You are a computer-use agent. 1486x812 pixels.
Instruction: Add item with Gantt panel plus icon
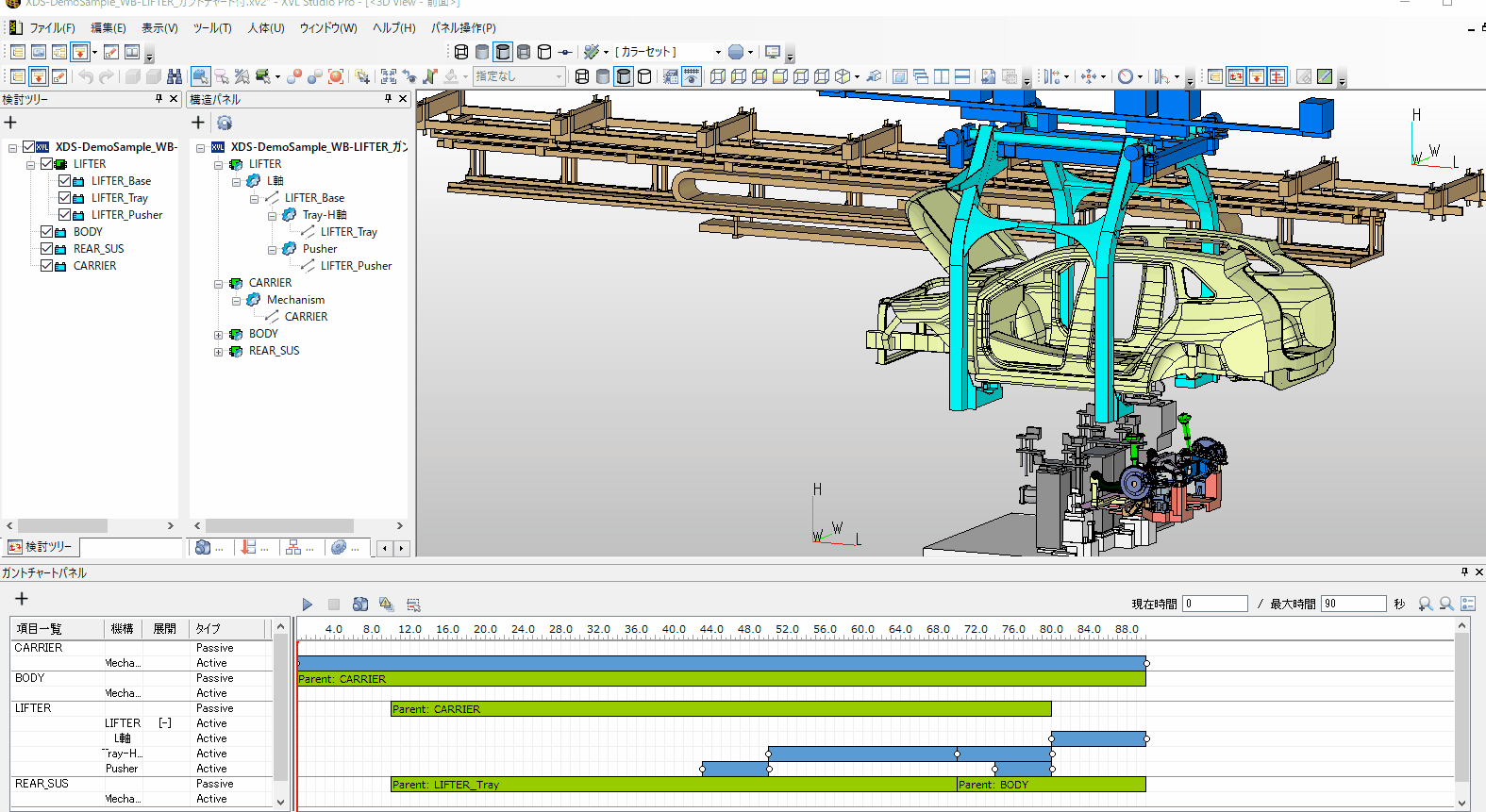coord(22,599)
